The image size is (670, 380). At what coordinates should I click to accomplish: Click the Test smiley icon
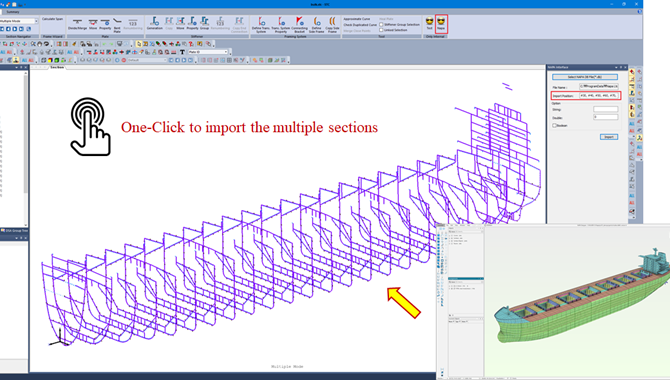[x=429, y=23]
